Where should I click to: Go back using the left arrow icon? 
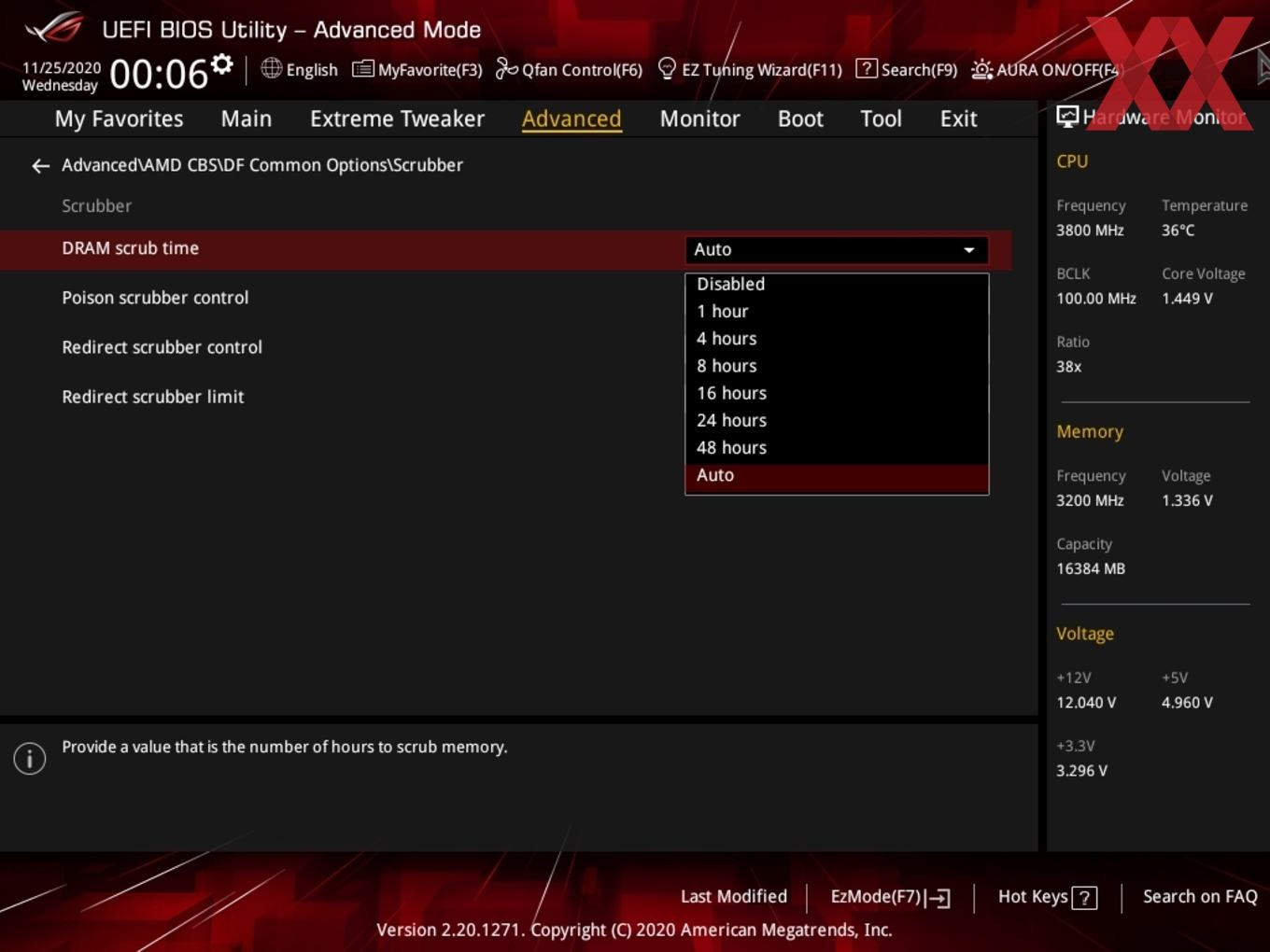tap(40, 166)
